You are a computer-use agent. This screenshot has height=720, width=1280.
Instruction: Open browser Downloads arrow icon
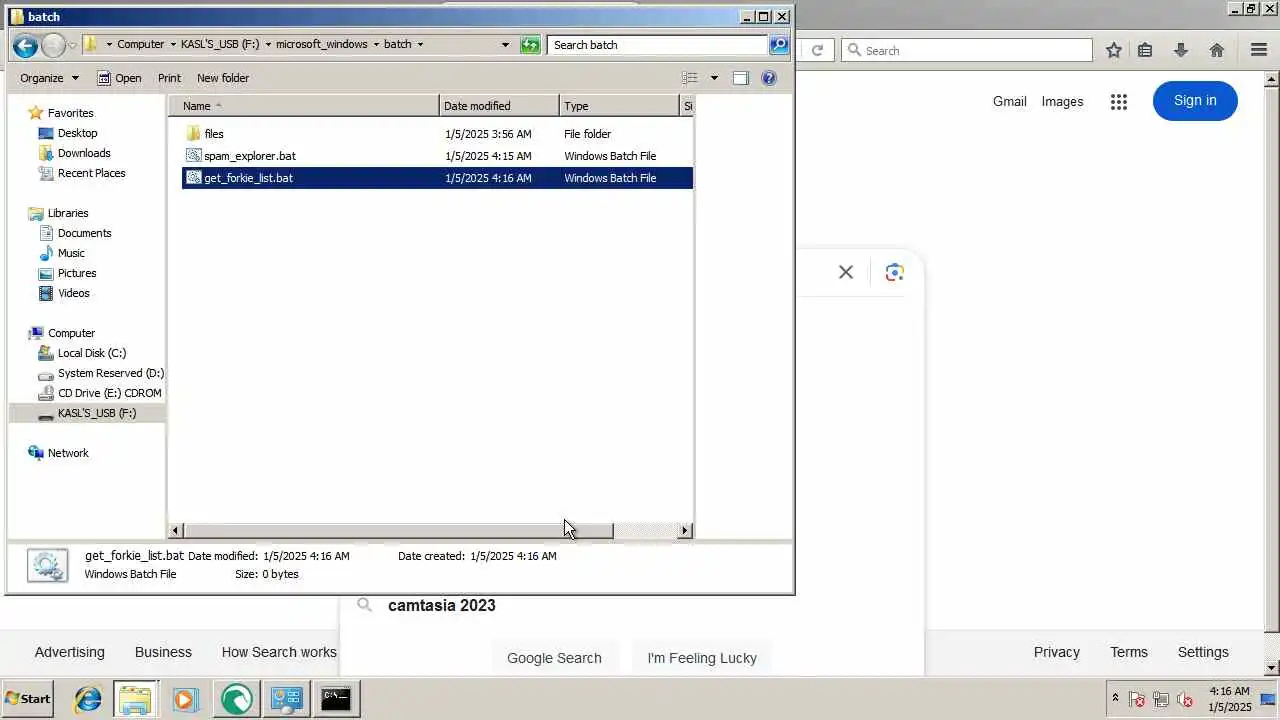(x=1181, y=50)
